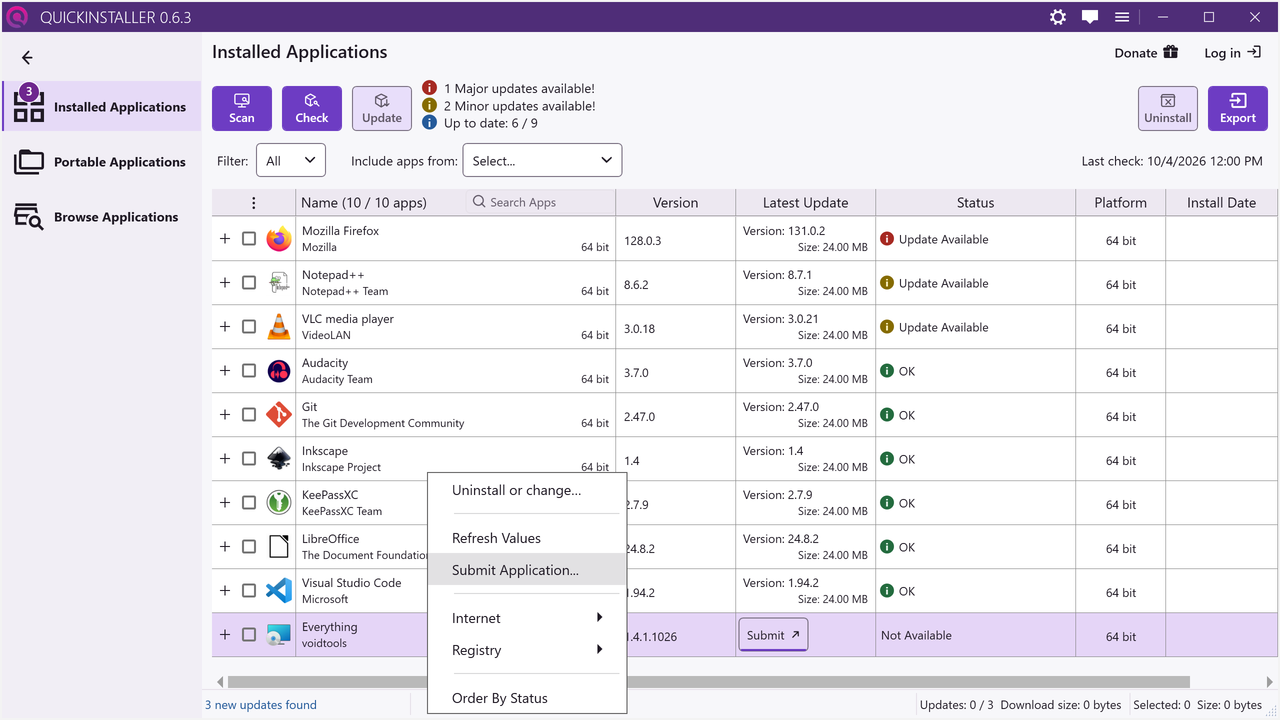Image resolution: width=1280 pixels, height=720 pixels.
Task: Open the Internet submenu
Action: (527, 618)
